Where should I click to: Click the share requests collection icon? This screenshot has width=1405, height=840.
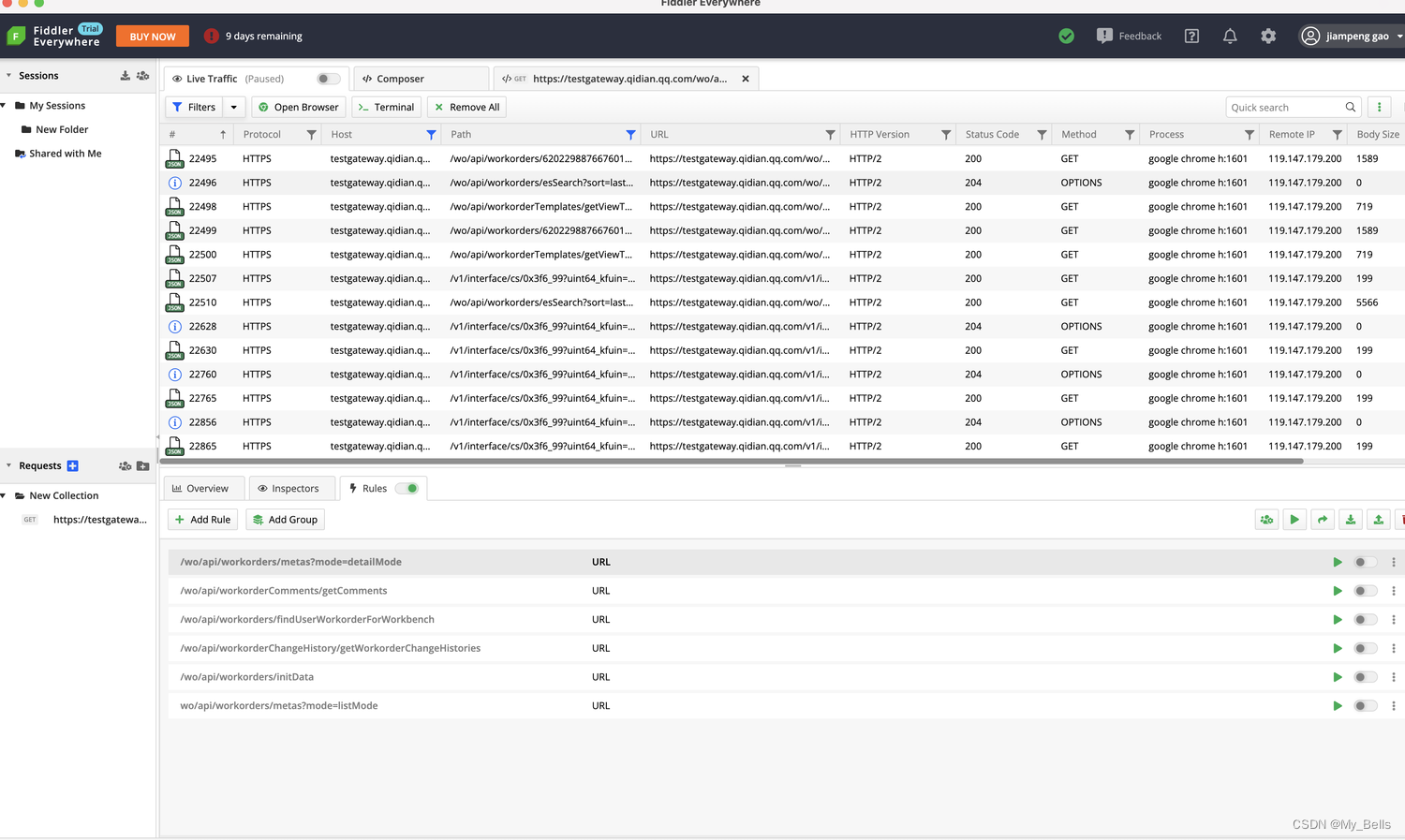125,465
